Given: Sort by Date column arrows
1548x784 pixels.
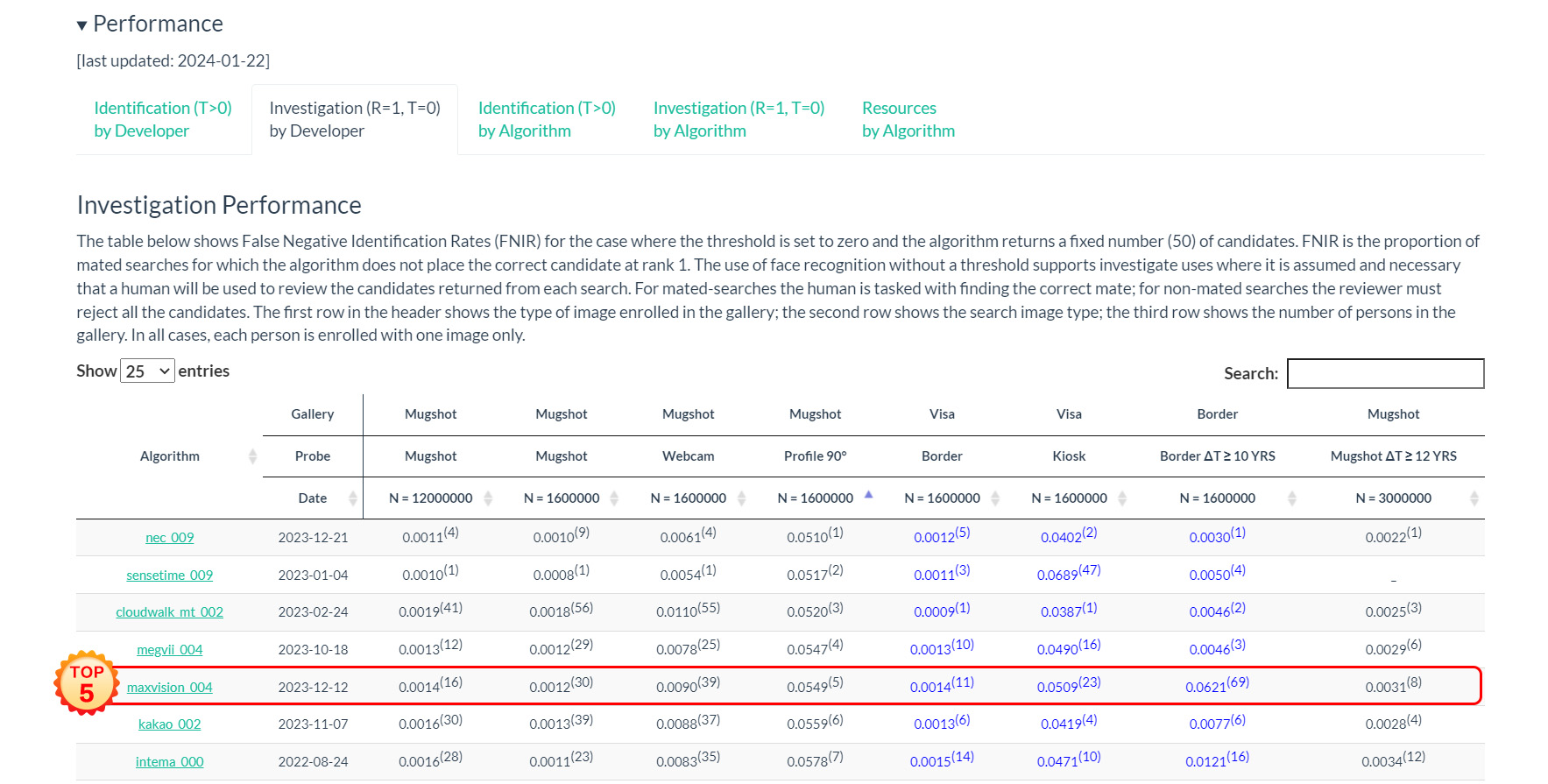Looking at the screenshot, I should click(352, 498).
